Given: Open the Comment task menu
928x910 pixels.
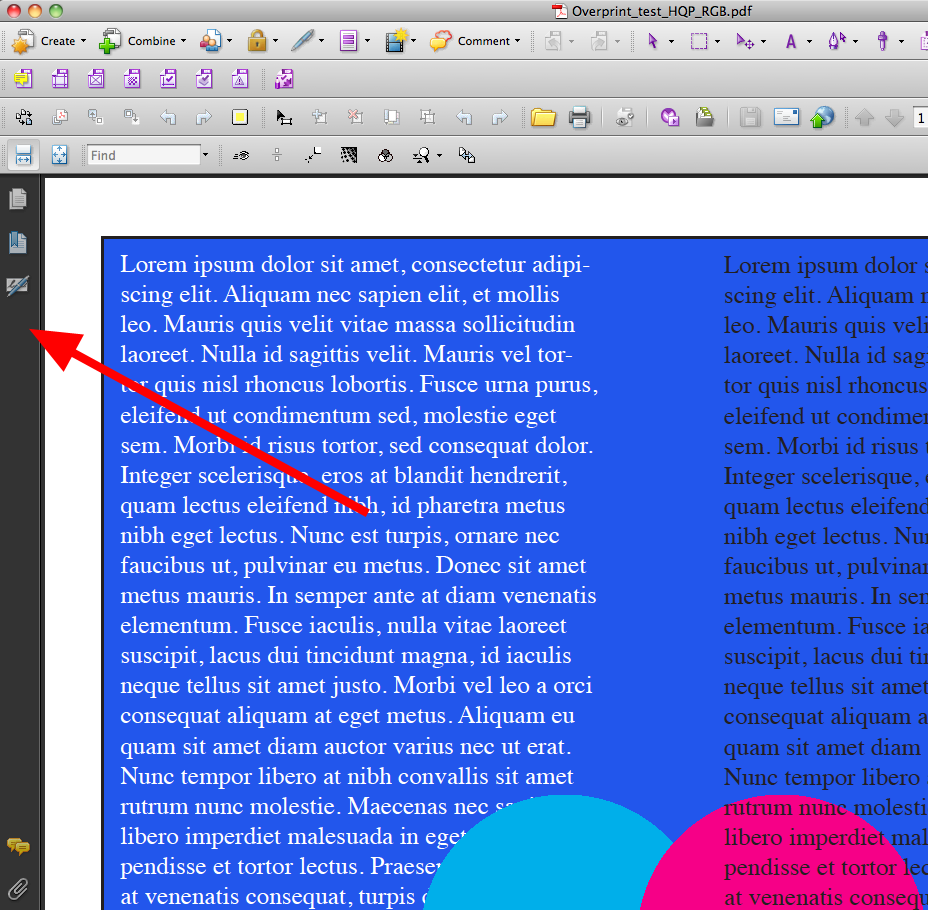Looking at the screenshot, I should point(475,41).
